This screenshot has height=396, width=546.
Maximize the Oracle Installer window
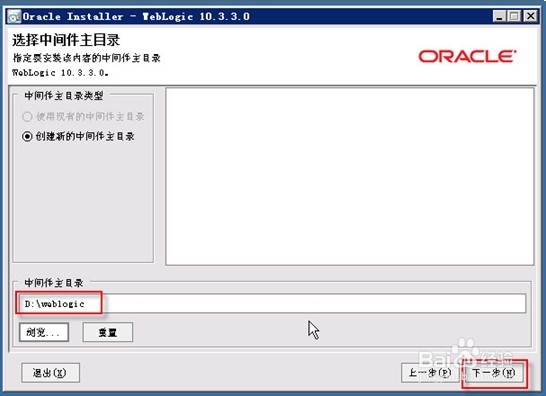click(515, 16)
